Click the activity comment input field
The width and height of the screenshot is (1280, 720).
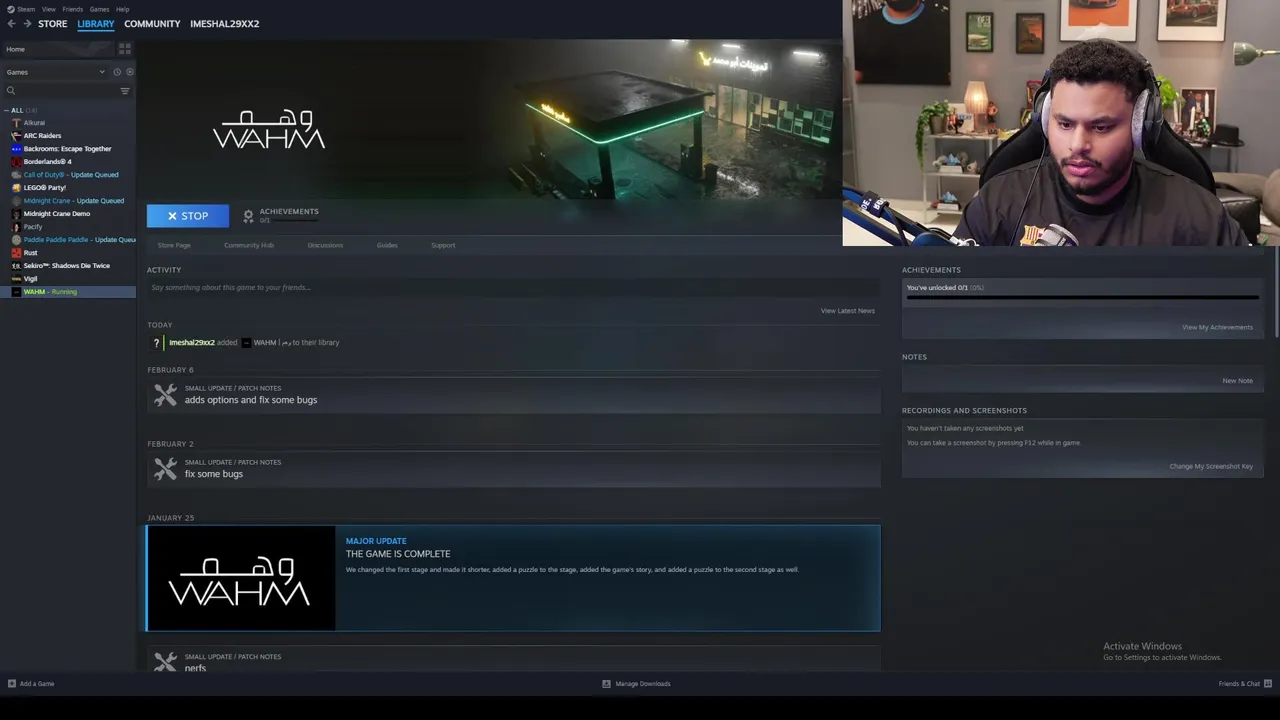(513, 287)
